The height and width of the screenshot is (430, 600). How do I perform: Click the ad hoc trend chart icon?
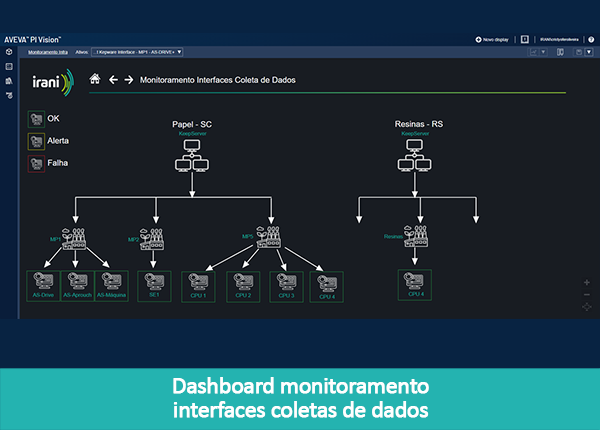[x=533, y=52]
